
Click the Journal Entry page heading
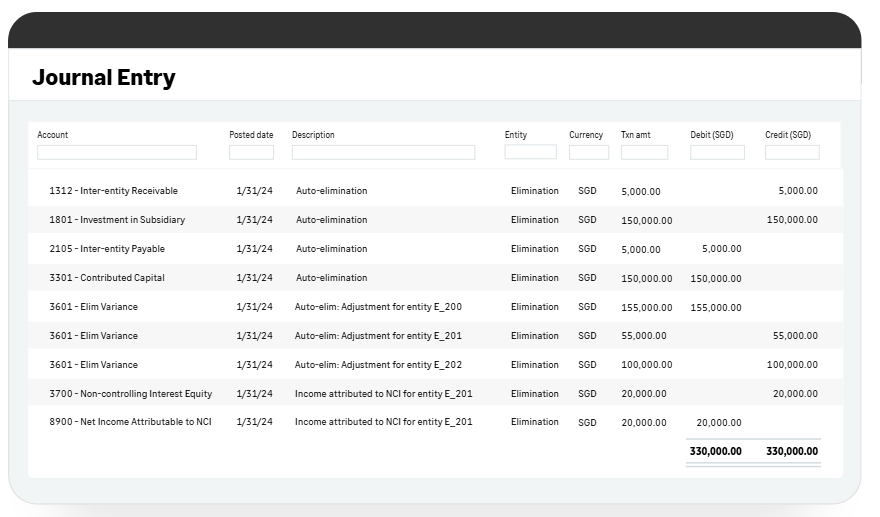pyautogui.click(x=104, y=77)
